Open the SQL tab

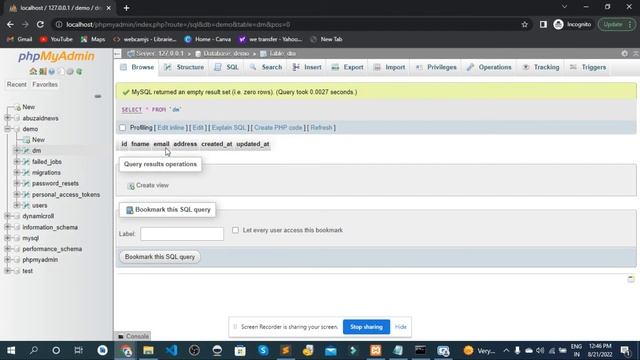(x=227, y=67)
